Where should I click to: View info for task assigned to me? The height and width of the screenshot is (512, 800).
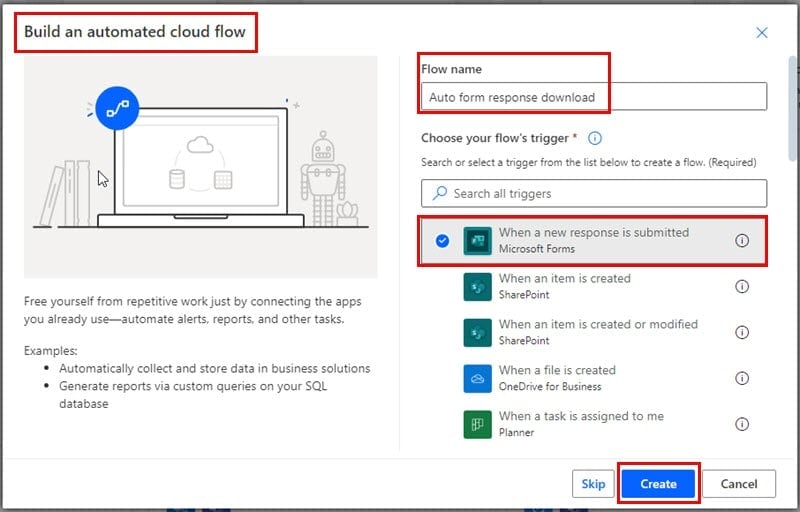[742, 424]
